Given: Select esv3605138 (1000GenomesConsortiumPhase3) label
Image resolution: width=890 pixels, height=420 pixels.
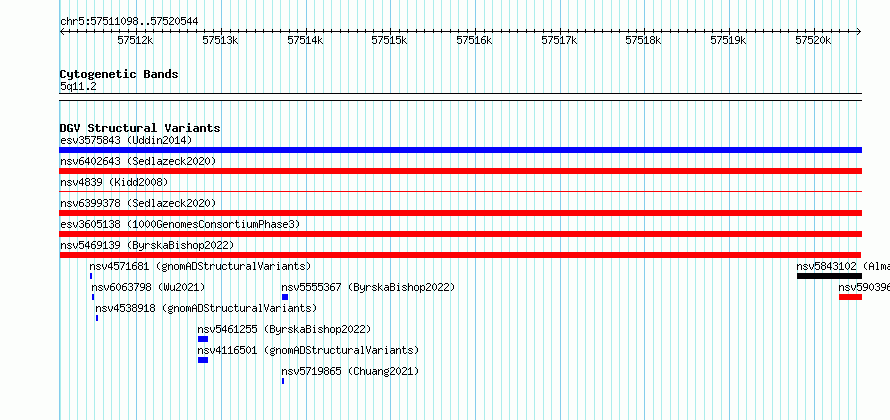Looking at the screenshot, I should coord(180,224).
